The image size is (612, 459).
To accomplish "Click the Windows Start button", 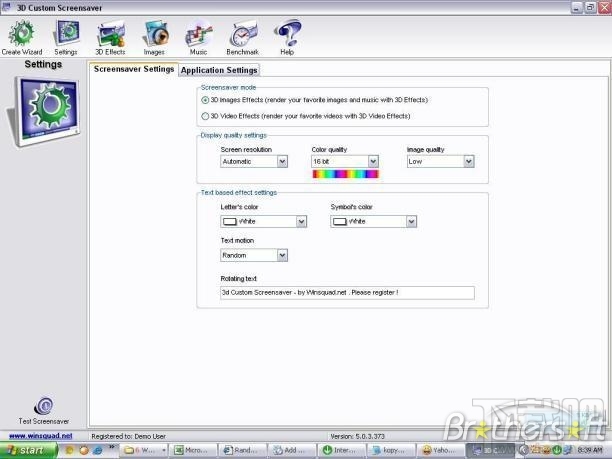I will 28,450.
